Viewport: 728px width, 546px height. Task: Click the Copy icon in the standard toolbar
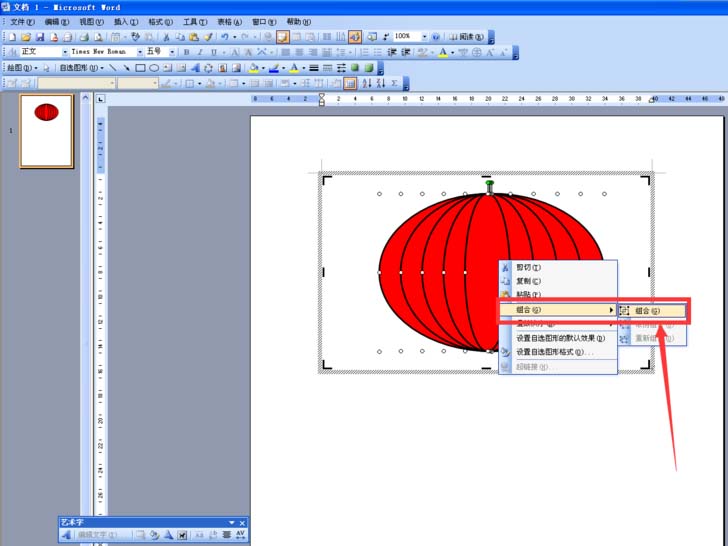tap(180, 37)
